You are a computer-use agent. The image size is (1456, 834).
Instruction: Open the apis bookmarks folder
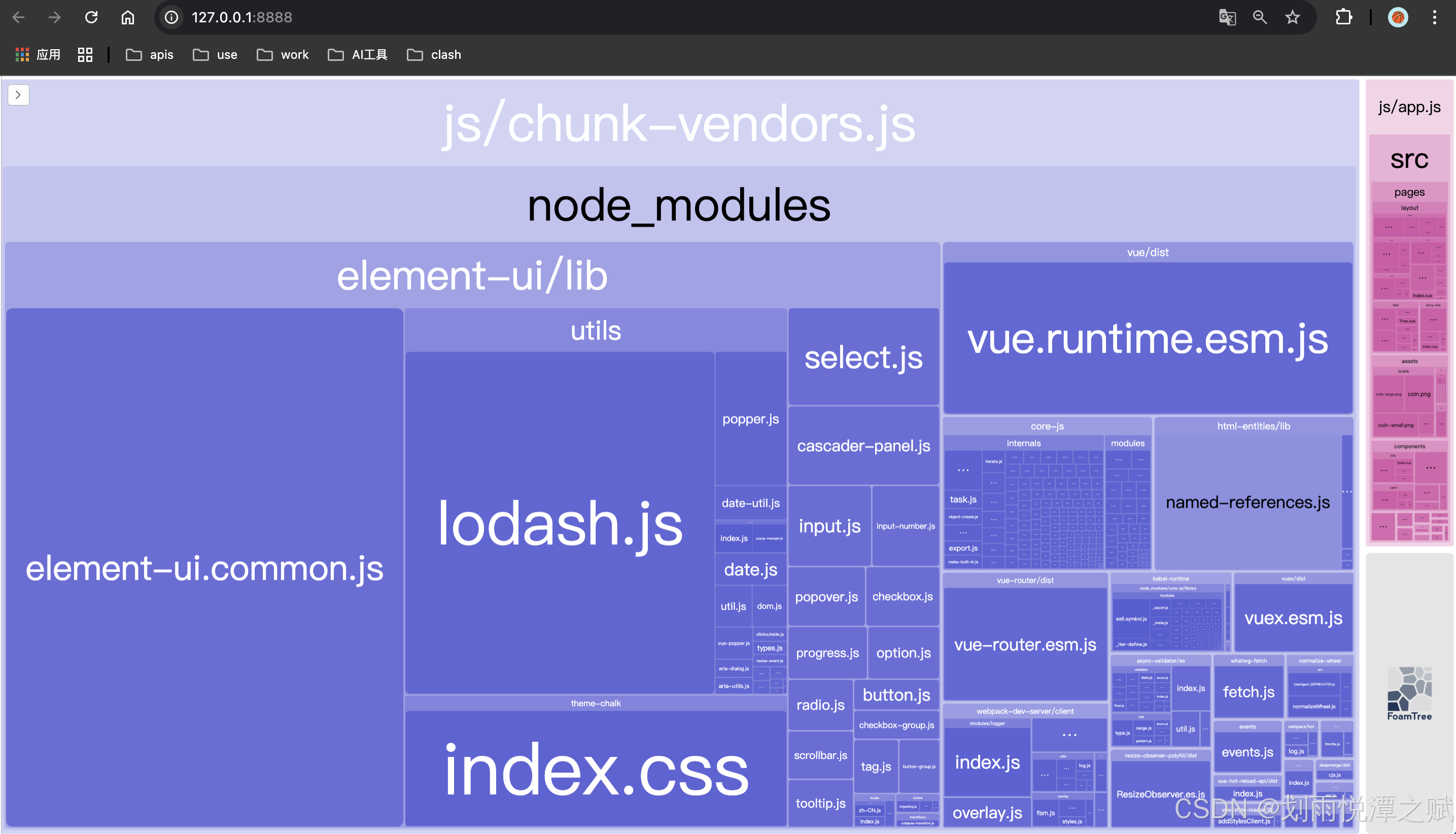[150, 54]
